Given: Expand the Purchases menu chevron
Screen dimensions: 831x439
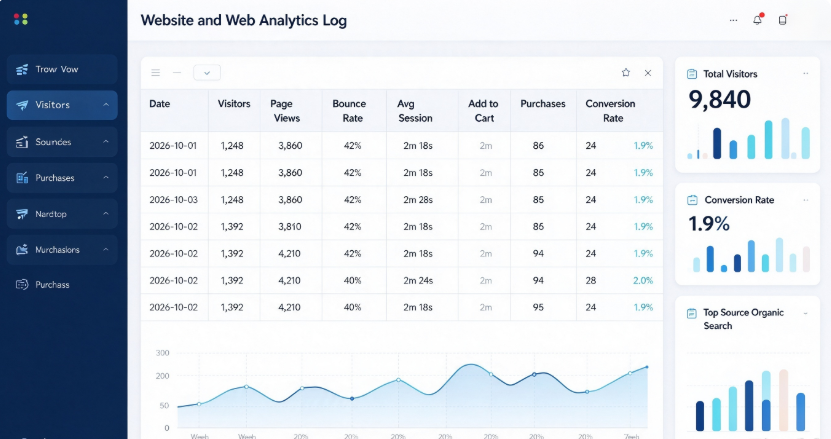Looking at the screenshot, I should (x=106, y=178).
